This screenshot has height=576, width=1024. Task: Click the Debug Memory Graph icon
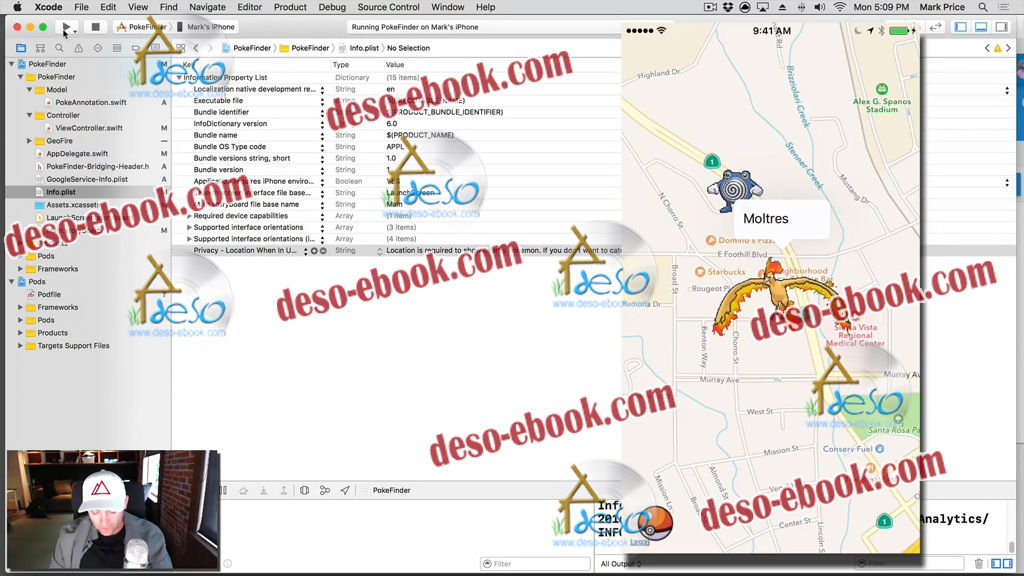click(x=325, y=491)
